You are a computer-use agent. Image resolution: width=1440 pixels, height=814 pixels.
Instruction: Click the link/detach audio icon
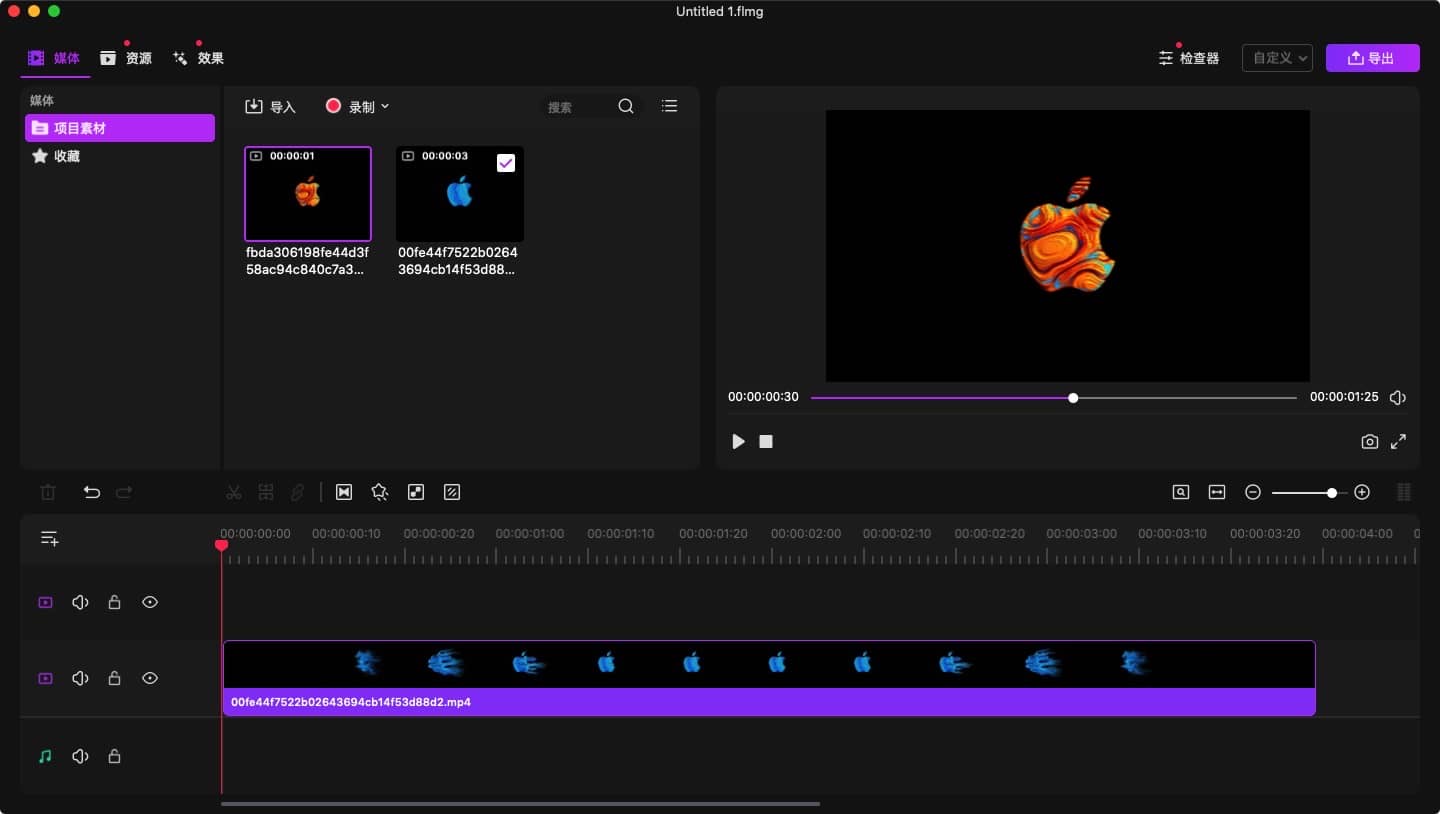click(x=297, y=492)
